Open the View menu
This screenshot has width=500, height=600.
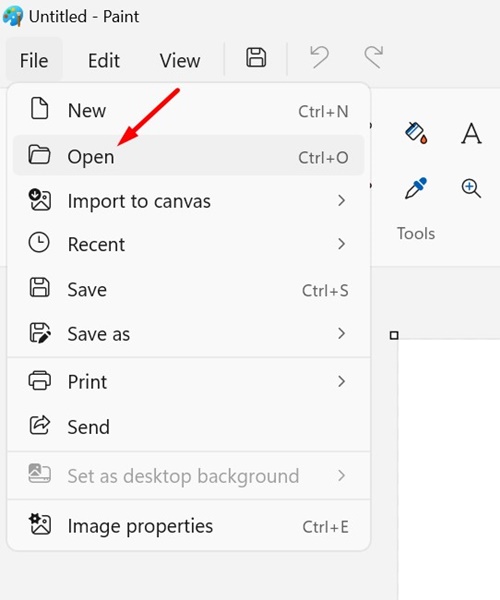180,60
